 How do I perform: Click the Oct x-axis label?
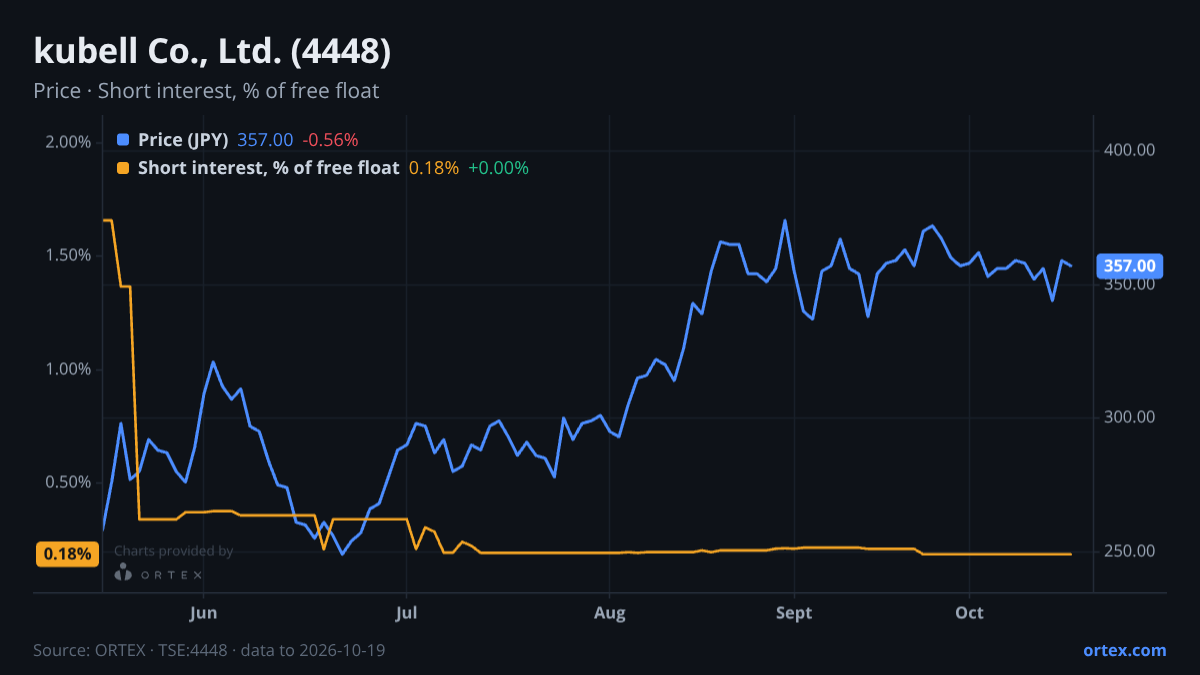click(x=970, y=612)
